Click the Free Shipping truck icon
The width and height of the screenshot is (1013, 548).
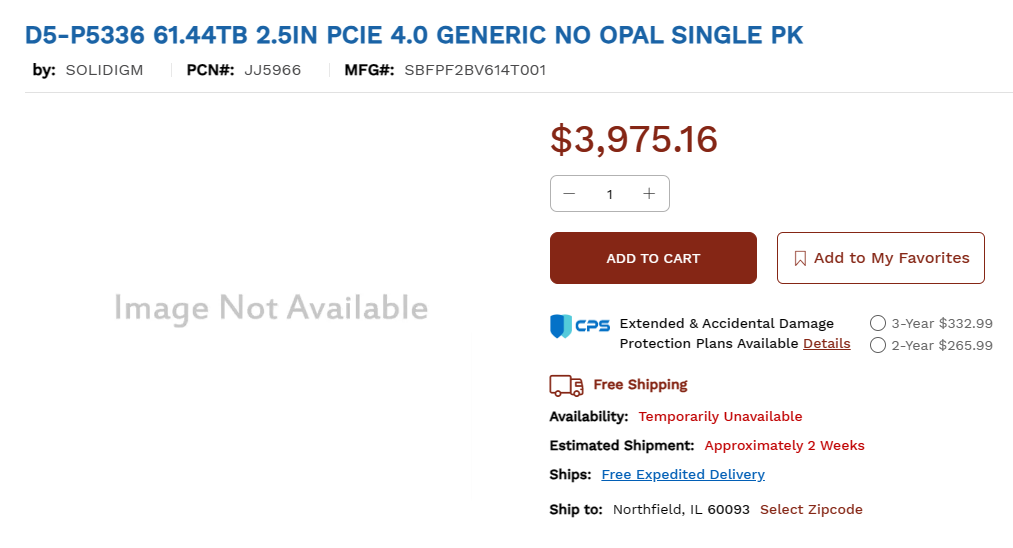pos(567,385)
